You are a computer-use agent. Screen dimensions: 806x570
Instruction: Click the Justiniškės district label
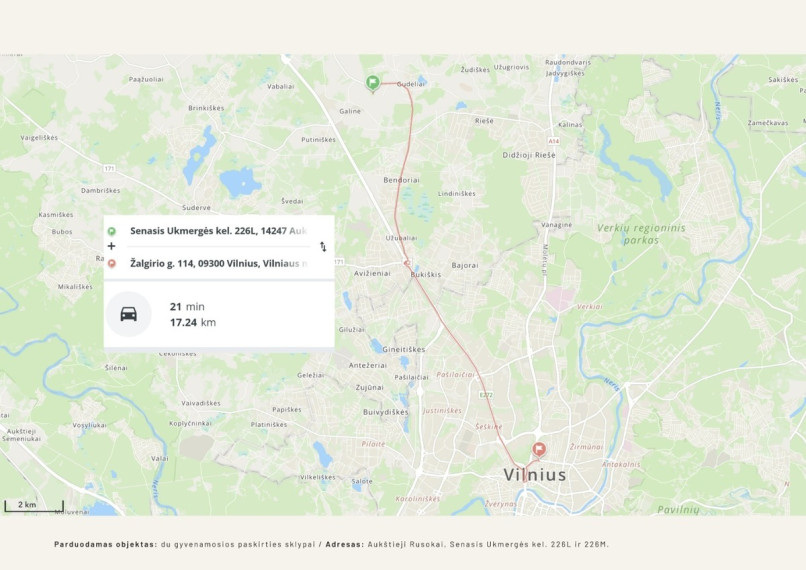point(442,411)
